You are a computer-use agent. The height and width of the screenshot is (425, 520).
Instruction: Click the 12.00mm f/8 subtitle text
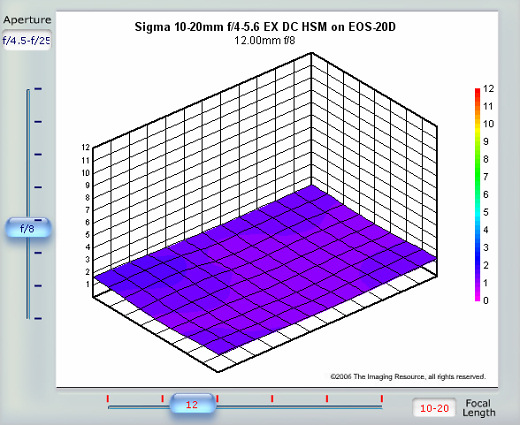[x=265, y=40]
